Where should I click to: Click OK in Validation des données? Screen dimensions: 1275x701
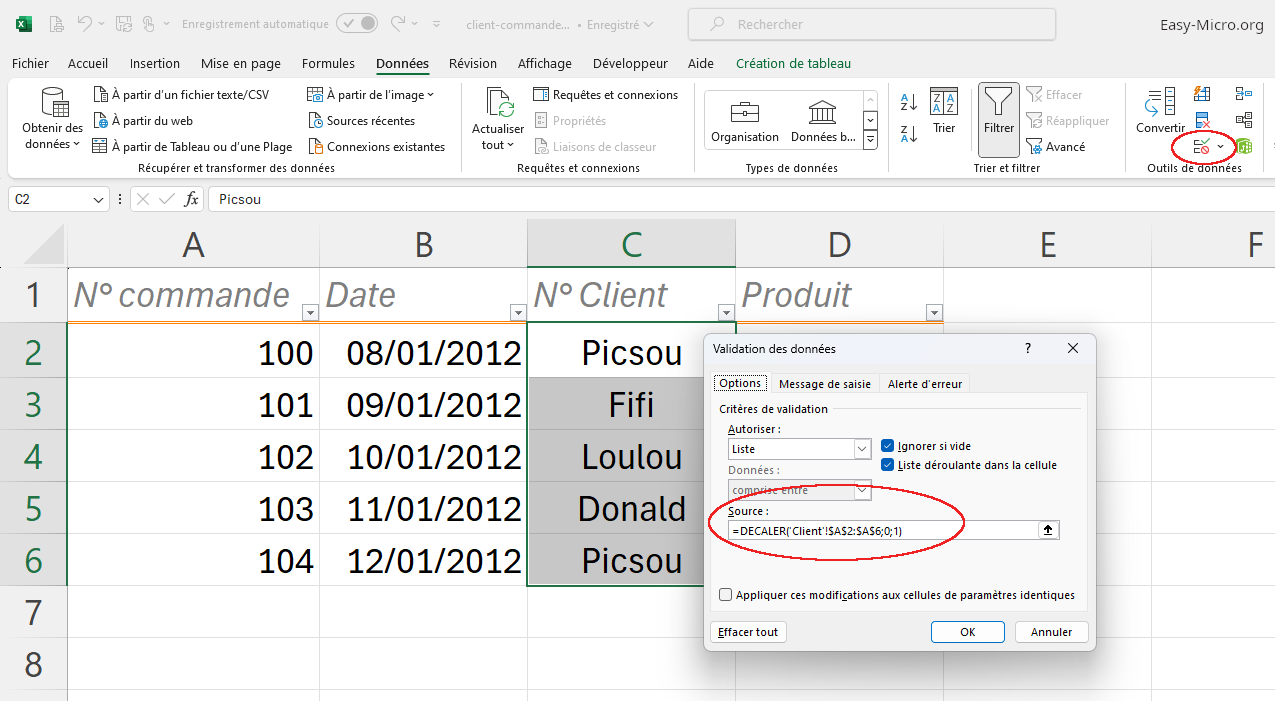[968, 632]
